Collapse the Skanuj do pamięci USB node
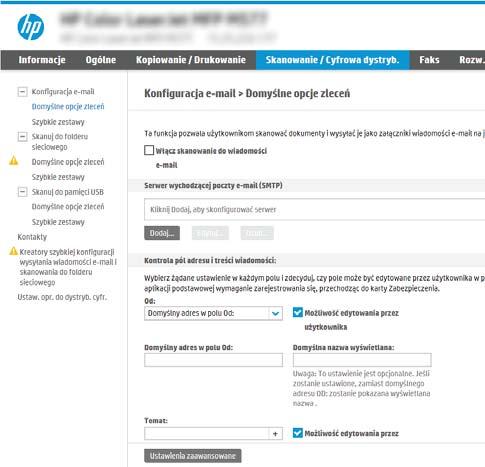 point(22,192)
